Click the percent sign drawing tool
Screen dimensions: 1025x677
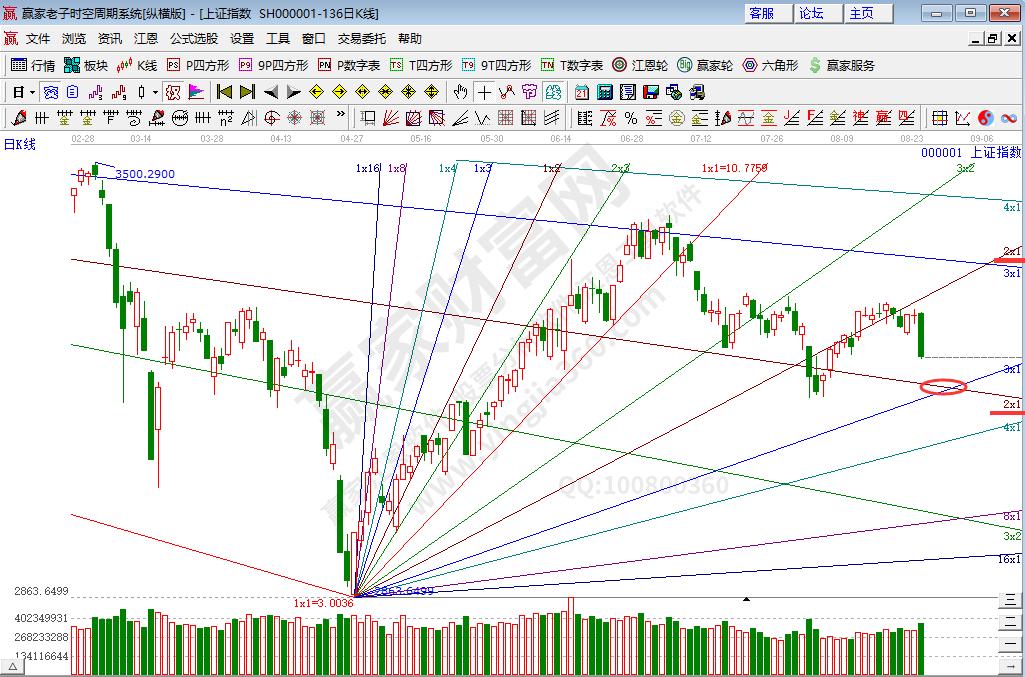pyautogui.click(x=630, y=118)
